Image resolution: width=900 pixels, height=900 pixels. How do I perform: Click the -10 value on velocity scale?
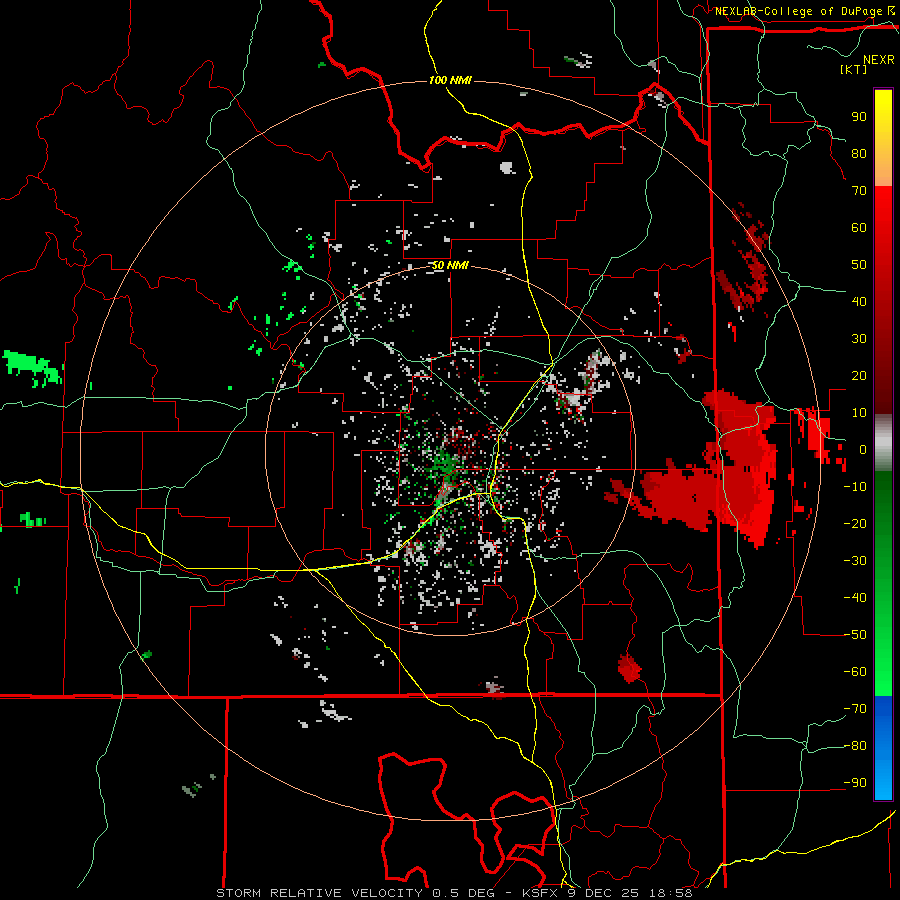coord(855,487)
